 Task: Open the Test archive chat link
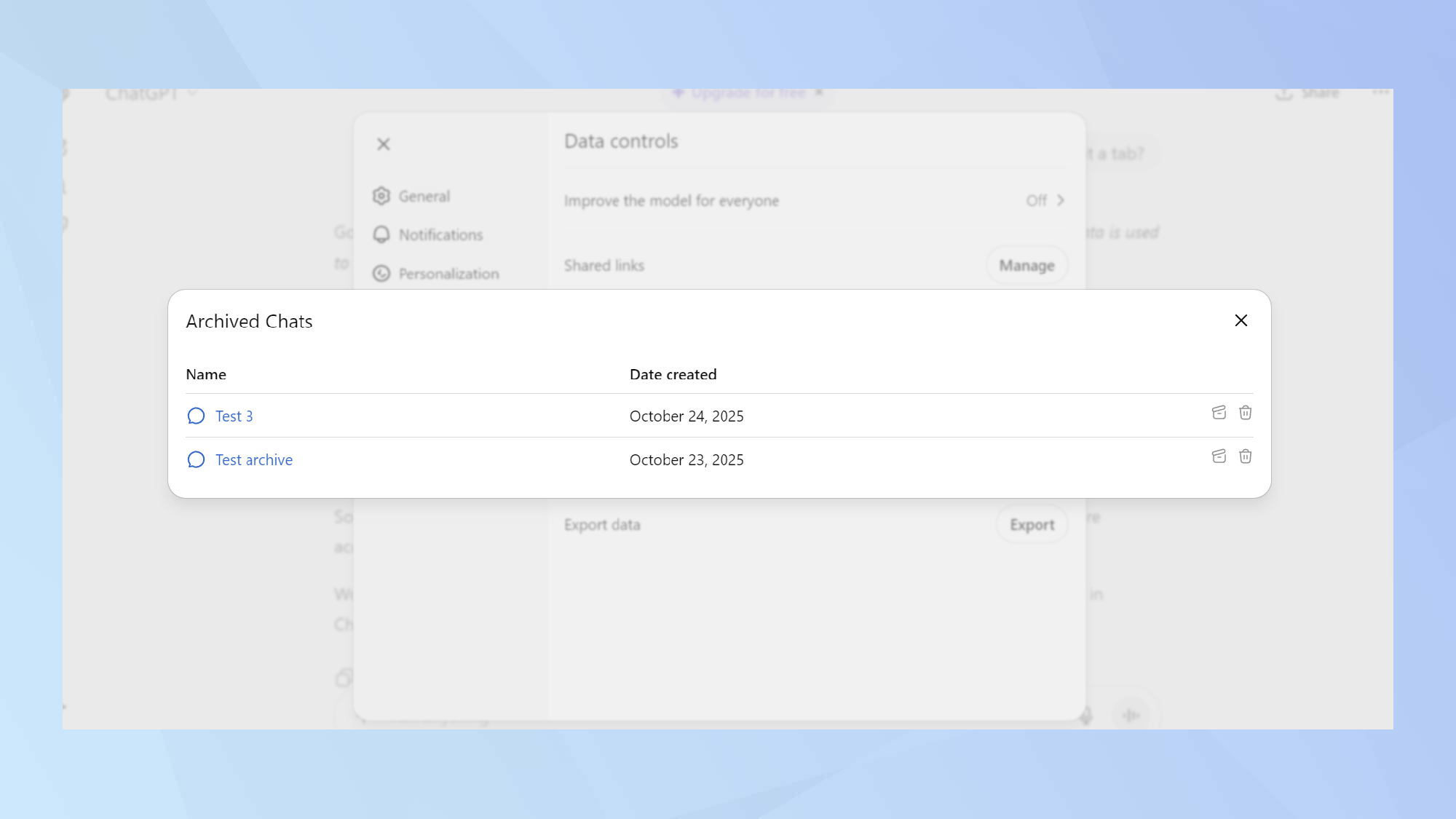point(253,460)
